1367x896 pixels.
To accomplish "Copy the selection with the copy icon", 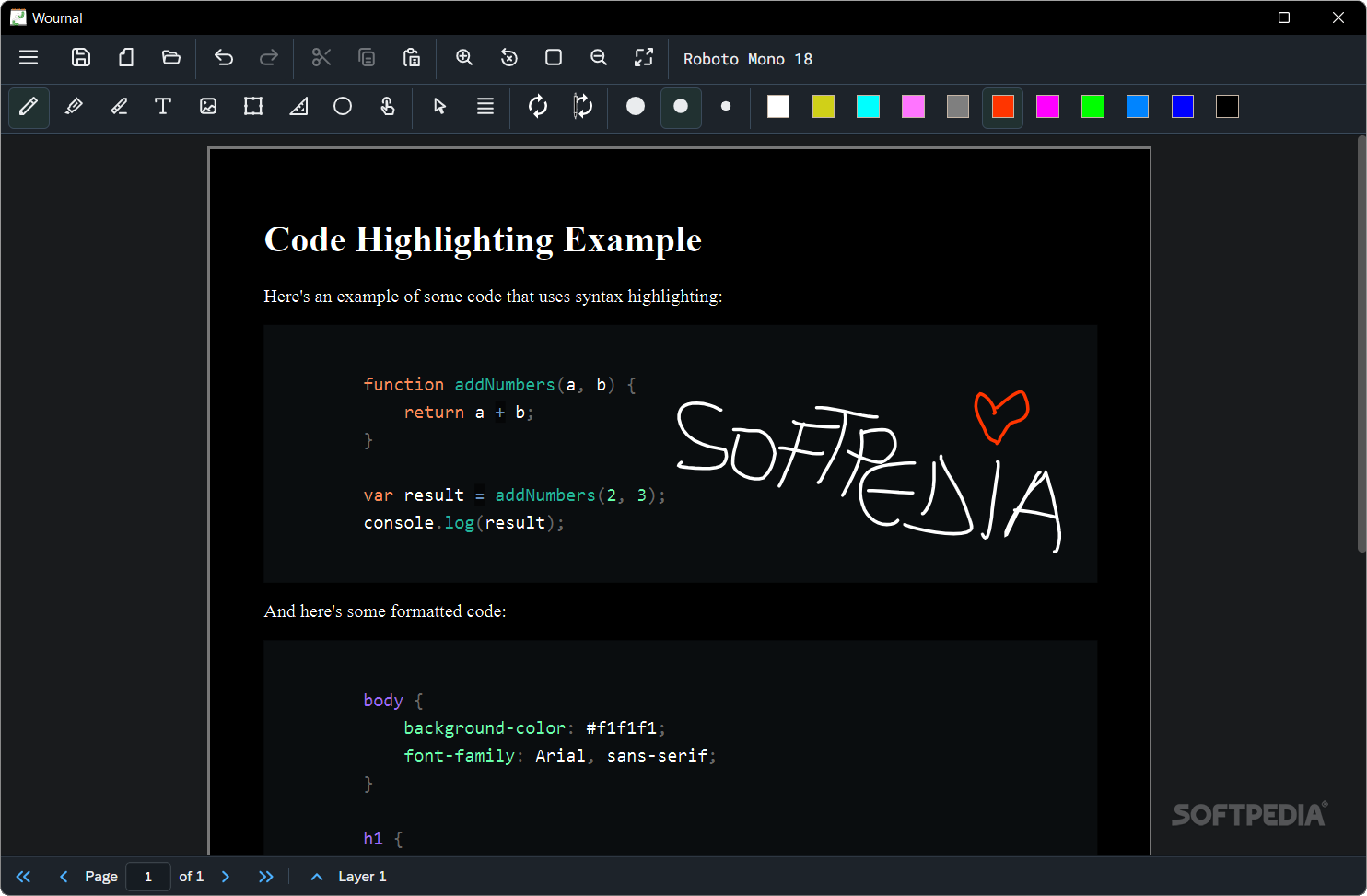I will coord(367,57).
